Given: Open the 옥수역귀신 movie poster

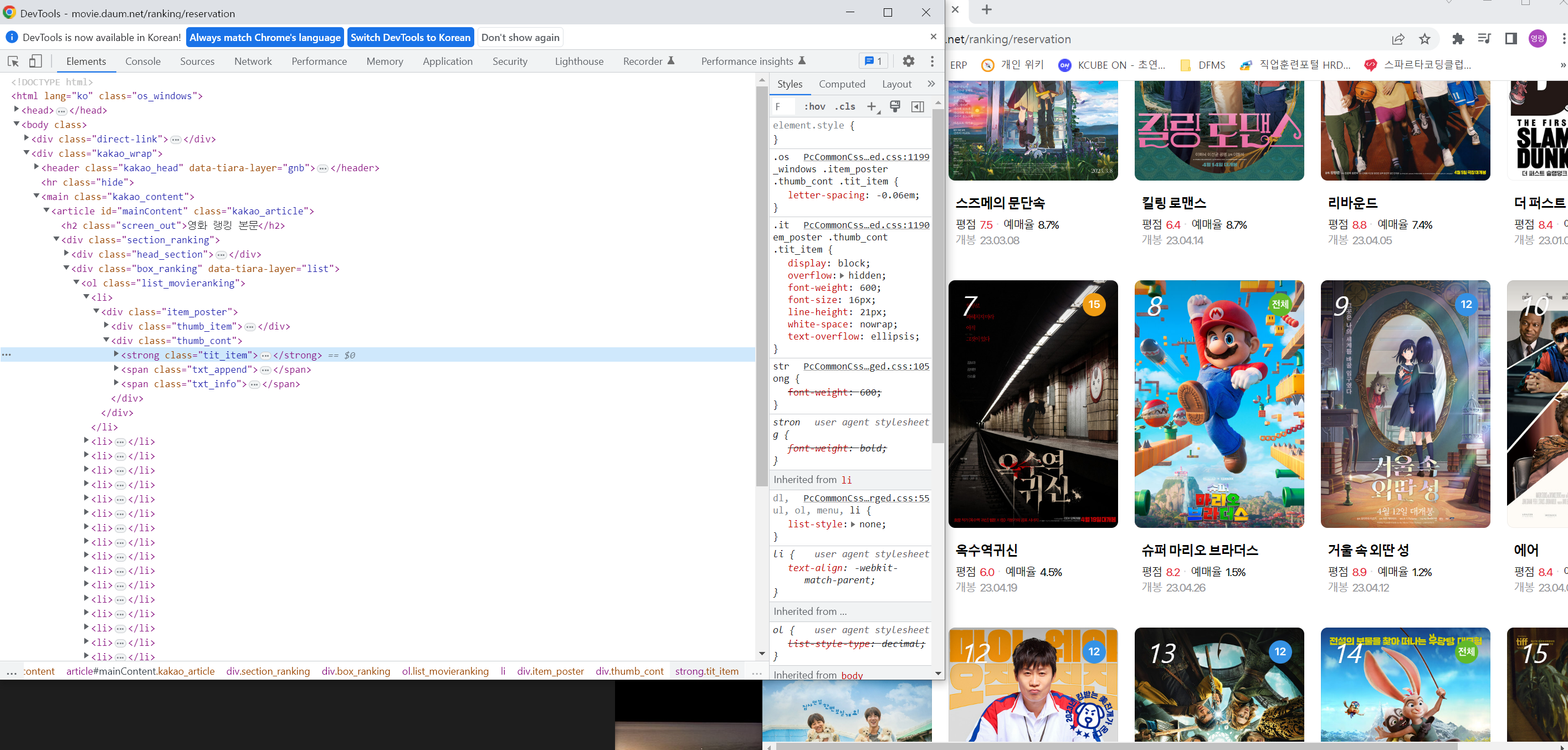Looking at the screenshot, I should (1033, 404).
